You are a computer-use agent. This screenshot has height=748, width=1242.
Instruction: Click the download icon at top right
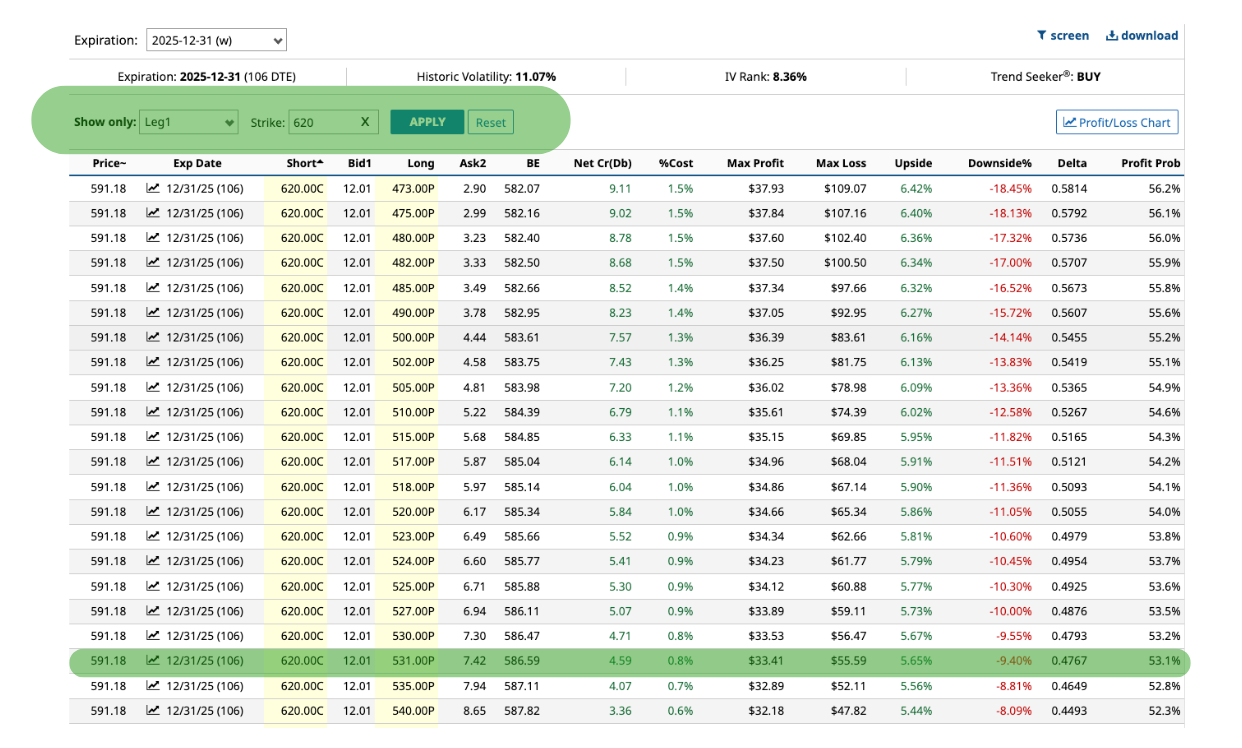pos(1111,35)
